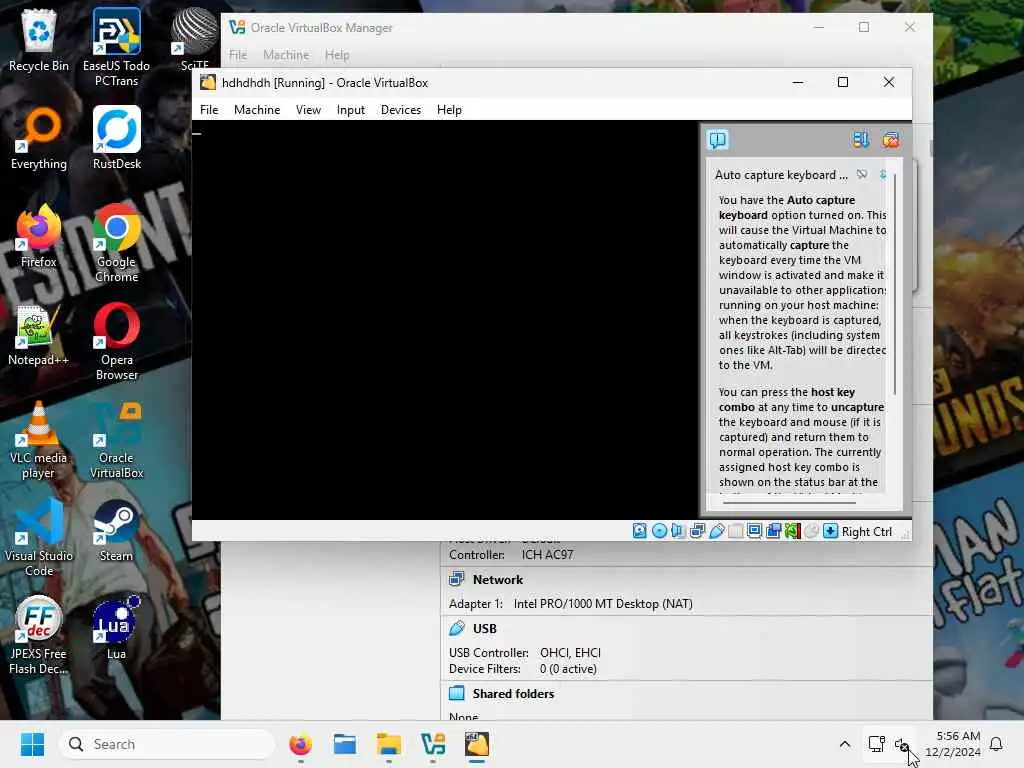
Task: Click the ICH AC97 controller text
Action: click(x=547, y=555)
